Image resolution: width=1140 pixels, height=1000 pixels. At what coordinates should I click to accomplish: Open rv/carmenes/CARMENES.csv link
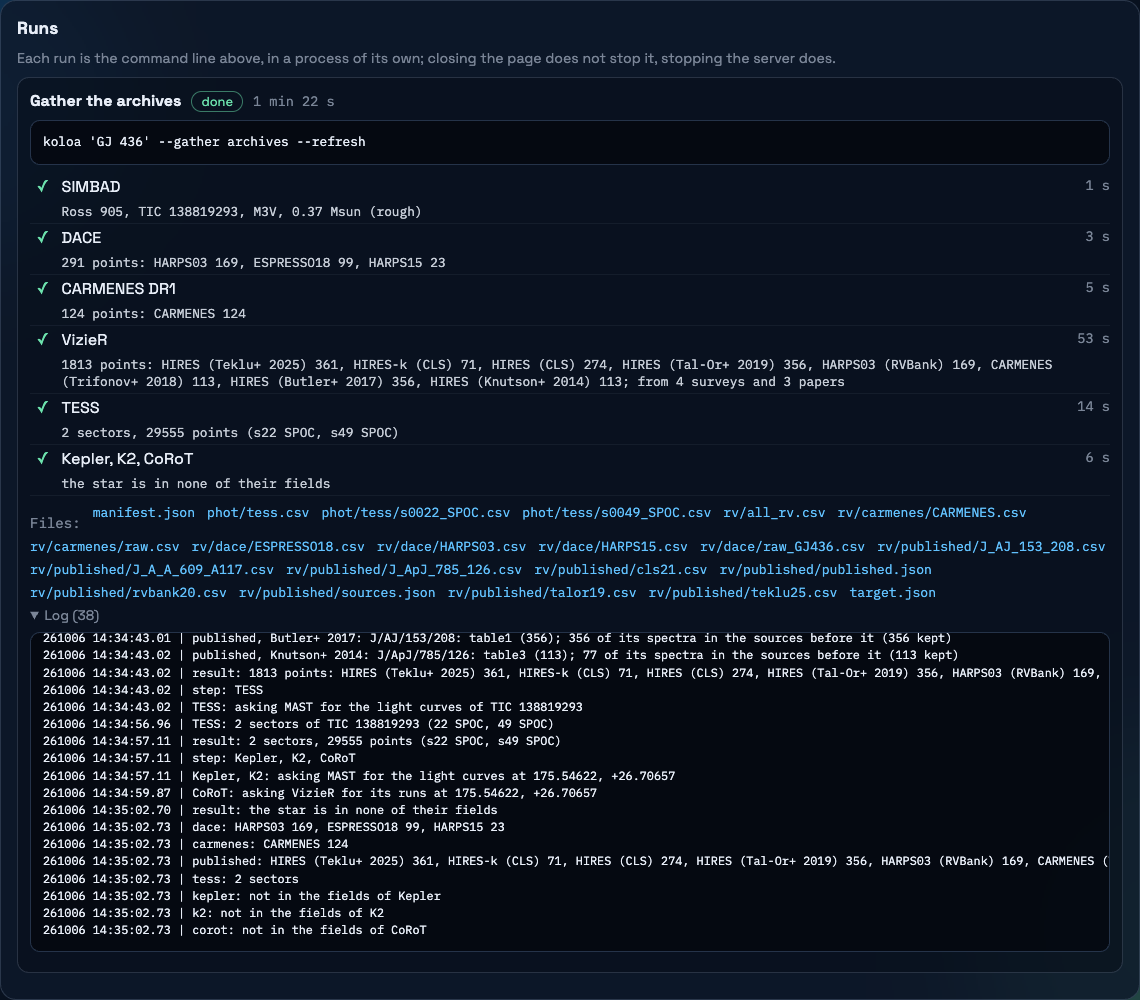point(932,513)
